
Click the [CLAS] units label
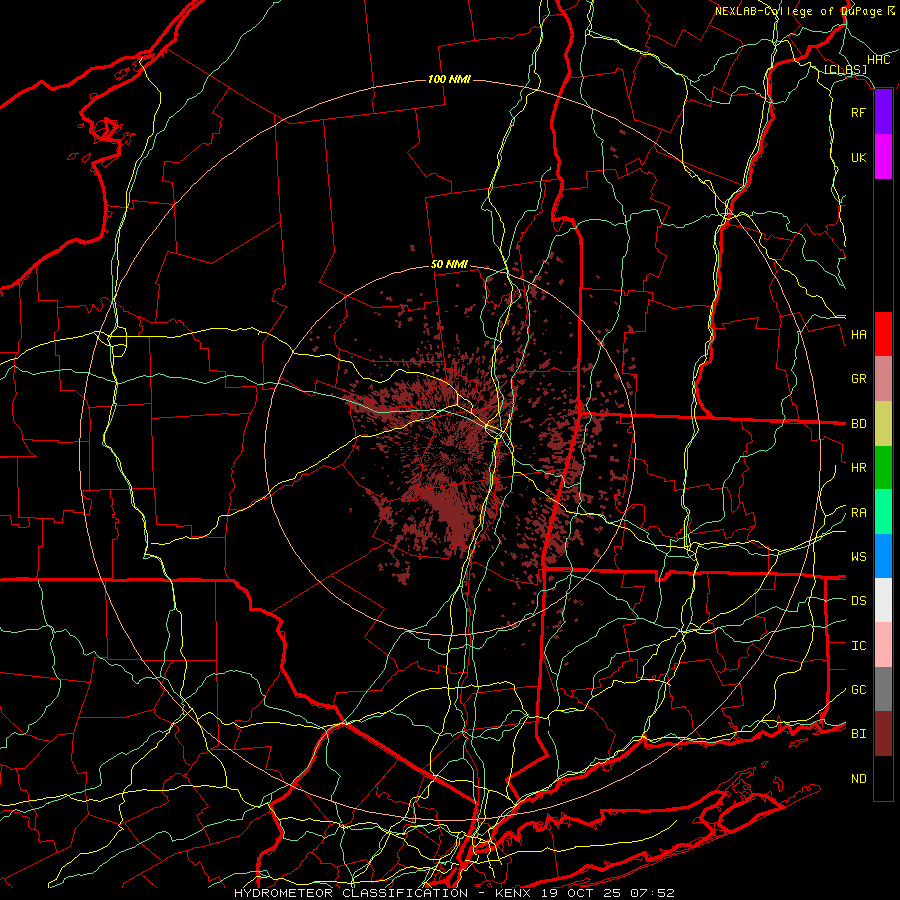[845, 70]
